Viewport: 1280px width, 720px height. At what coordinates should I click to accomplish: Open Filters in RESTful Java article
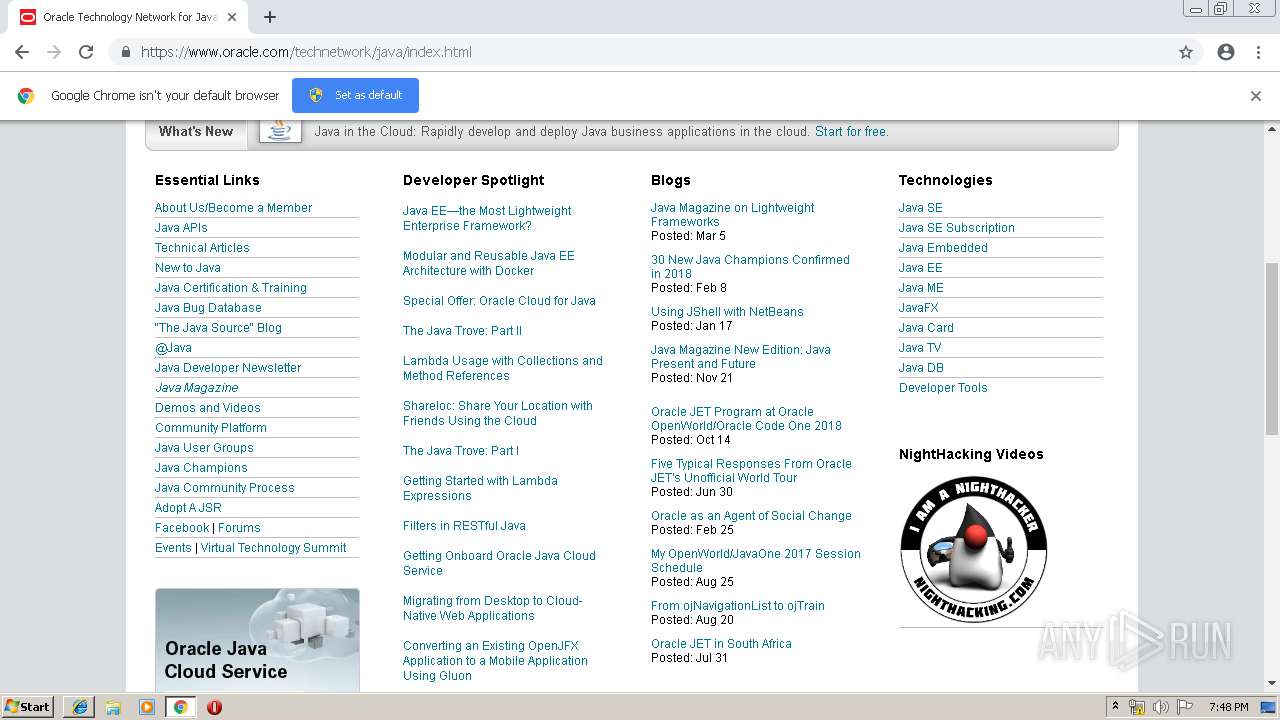pyautogui.click(x=464, y=526)
